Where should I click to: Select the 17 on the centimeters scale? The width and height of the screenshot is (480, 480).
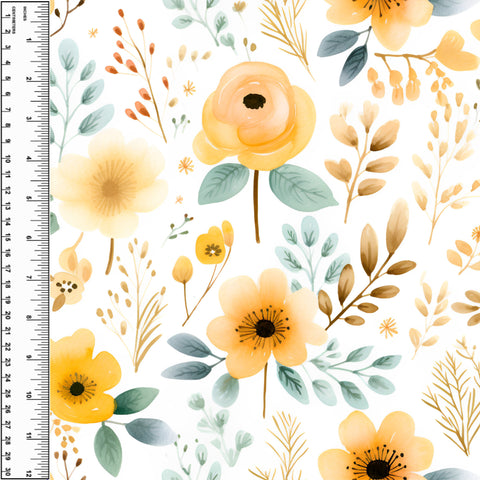[8, 269]
